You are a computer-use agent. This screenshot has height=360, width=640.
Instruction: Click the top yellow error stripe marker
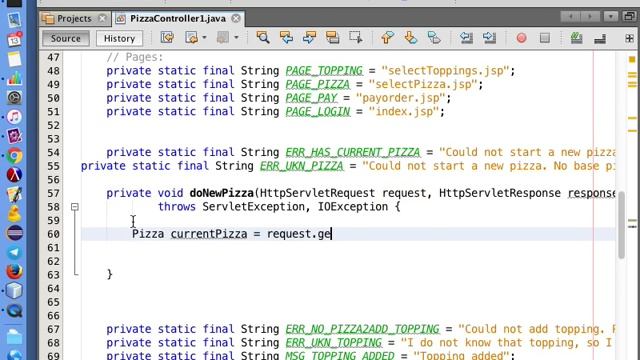click(x=632, y=60)
